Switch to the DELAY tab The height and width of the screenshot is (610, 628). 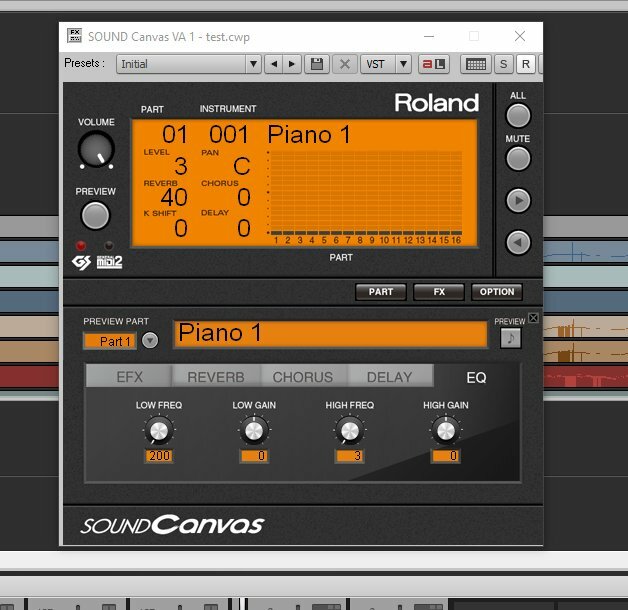[390, 376]
